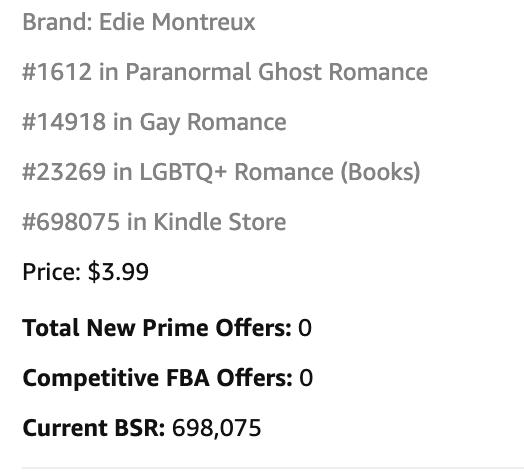Click the Total New Prime Offers label
This screenshot has width=524, height=474.
click(157, 328)
